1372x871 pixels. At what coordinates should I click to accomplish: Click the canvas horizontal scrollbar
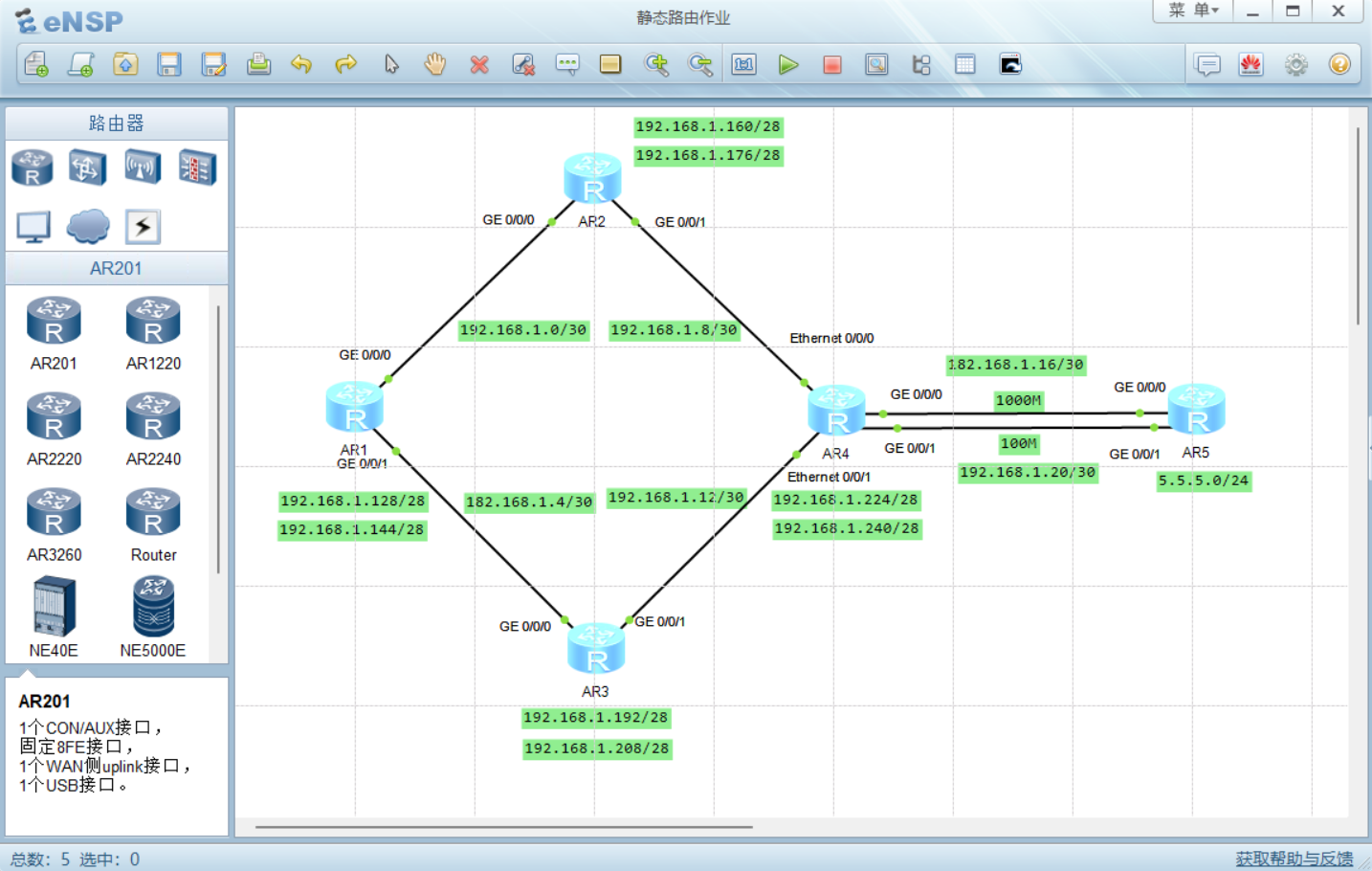pyautogui.click(x=504, y=827)
